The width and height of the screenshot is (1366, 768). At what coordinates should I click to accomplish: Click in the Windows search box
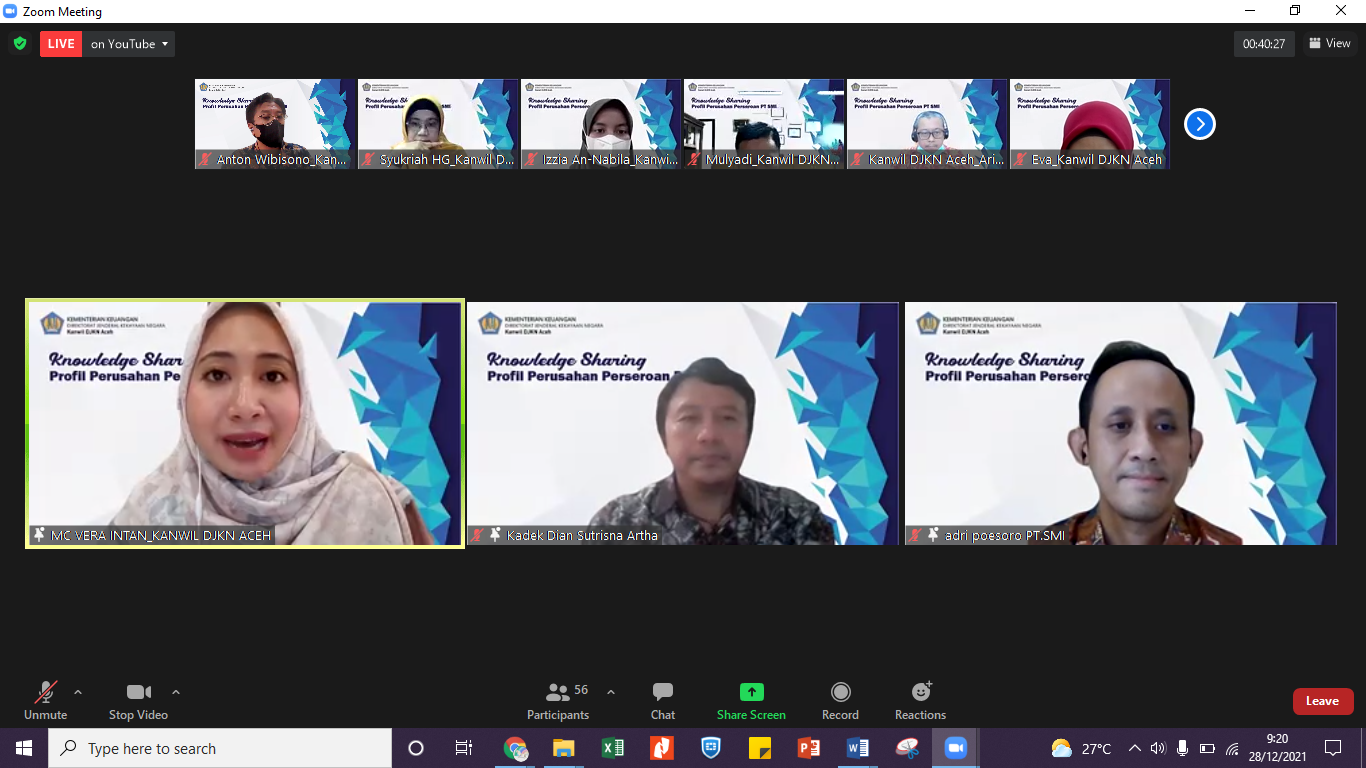pos(220,748)
